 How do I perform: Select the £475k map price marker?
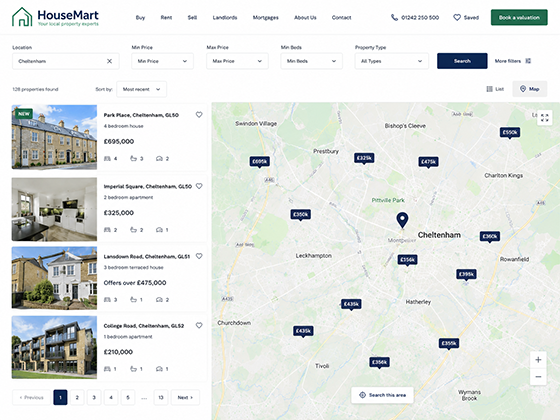(x=428, y=162)
